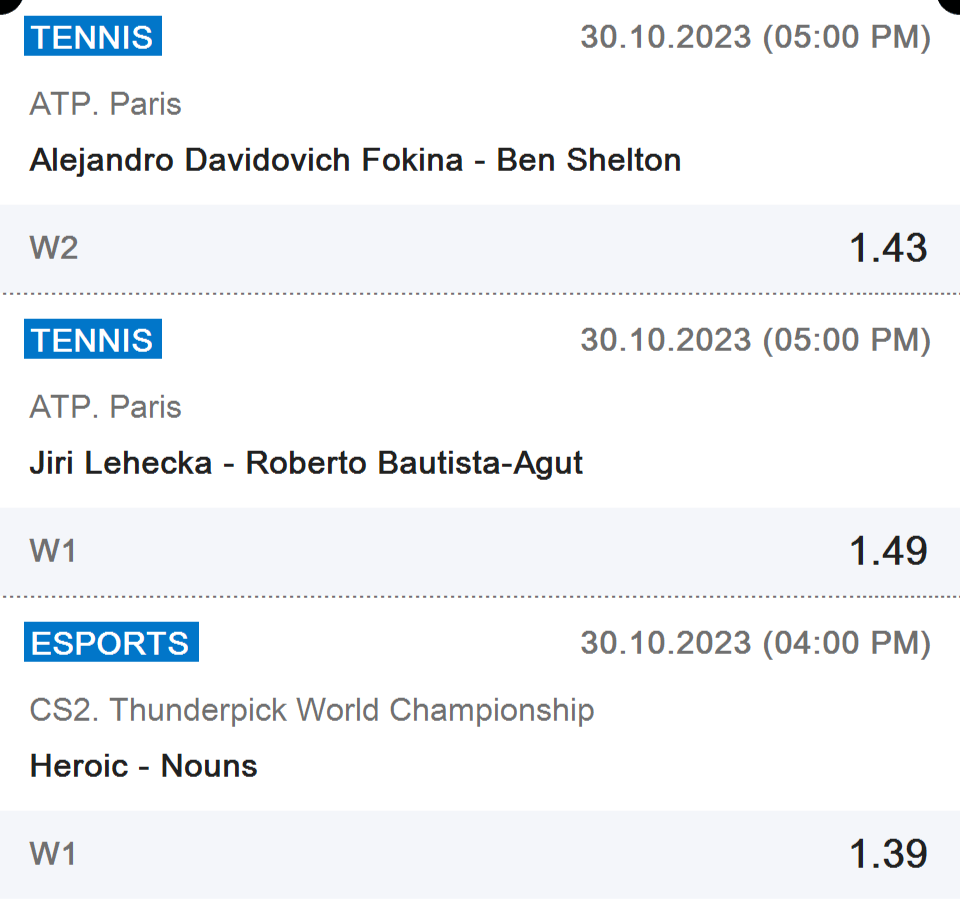Viewport: 960px width, 899px height.
Task: Click the Heroic team name
Action: point(79,766)
